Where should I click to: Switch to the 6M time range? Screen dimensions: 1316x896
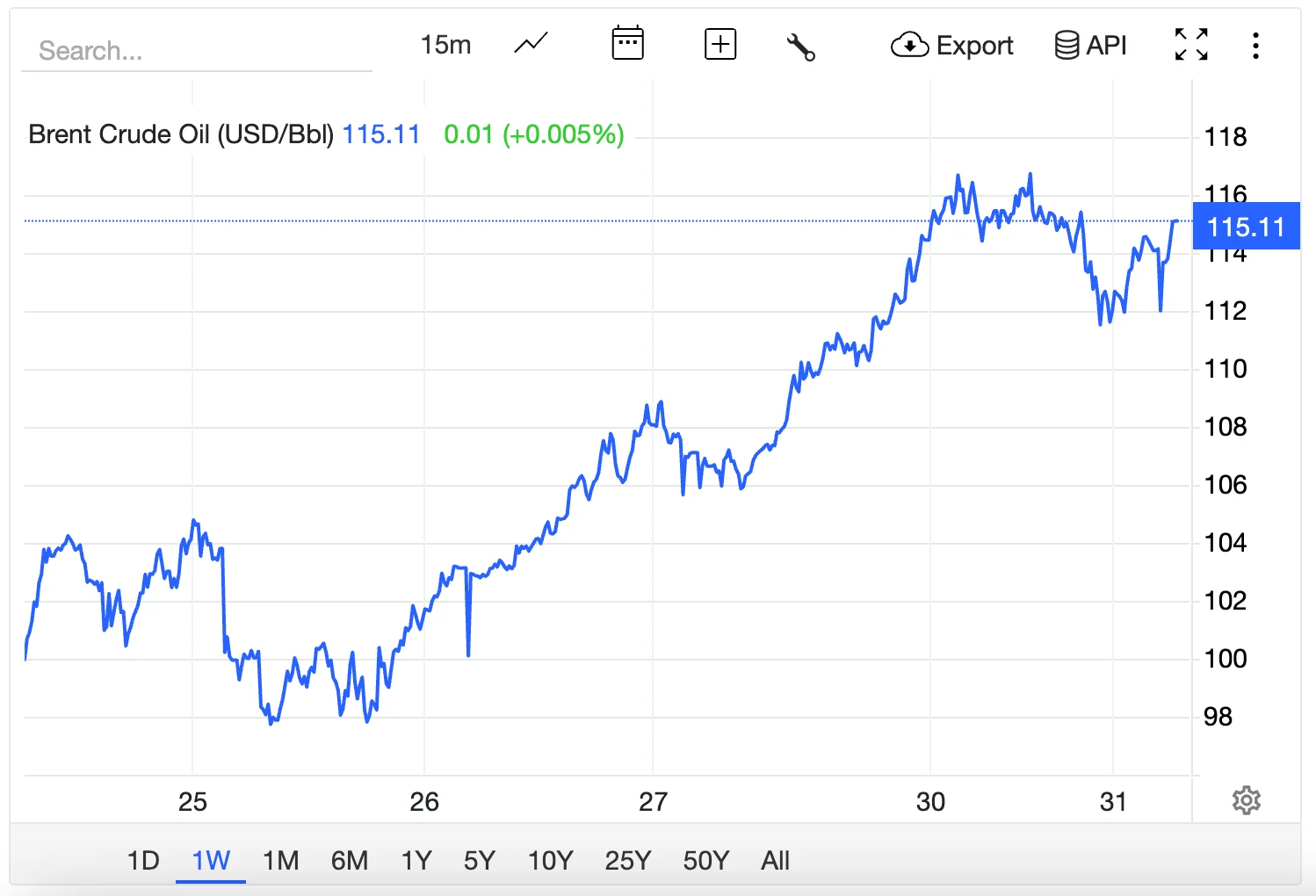(350, 860)
